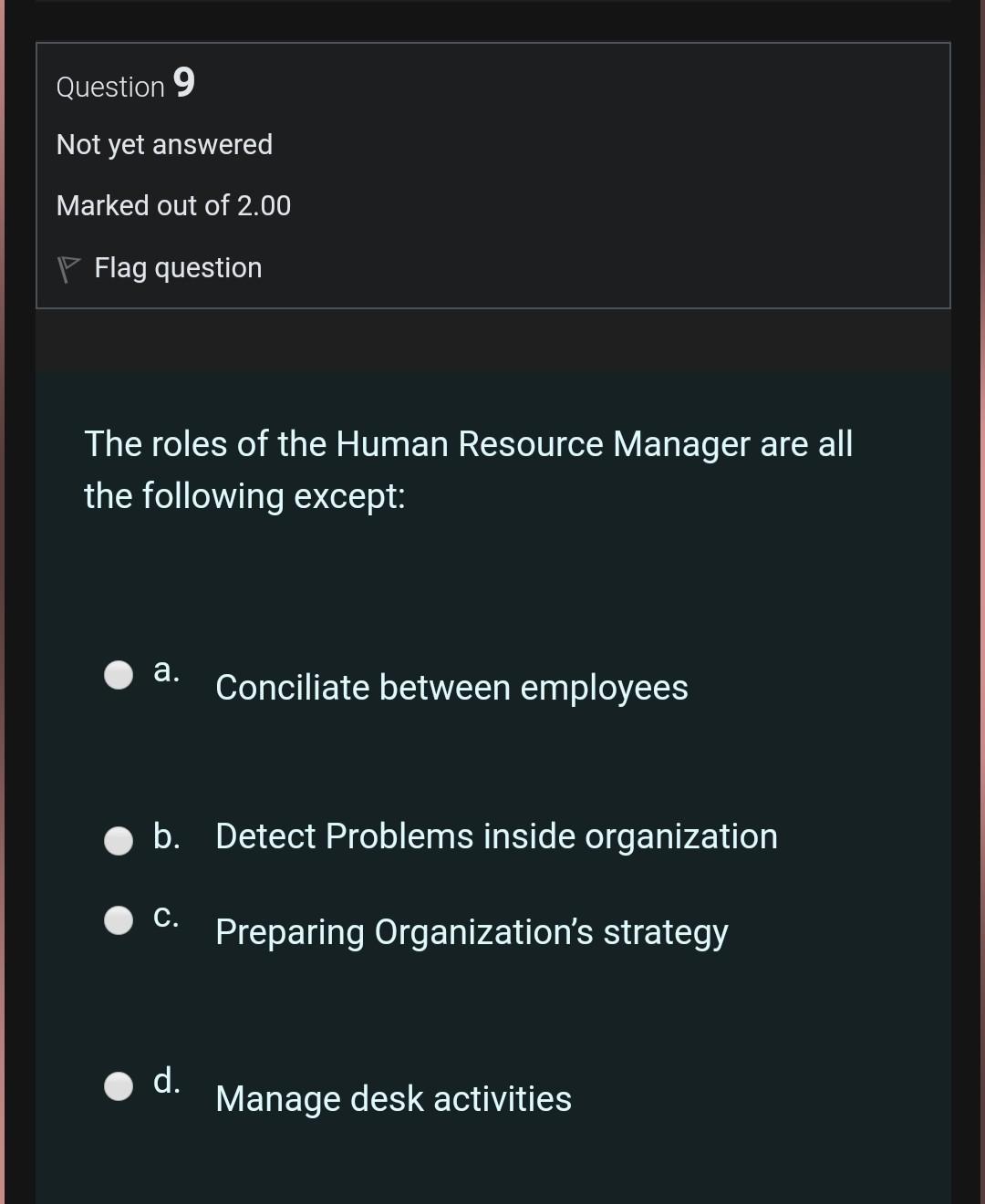Click the flag icon next to Flag question
The height and width of the screenshot is (1204, 985).
(x=67, y=267)
